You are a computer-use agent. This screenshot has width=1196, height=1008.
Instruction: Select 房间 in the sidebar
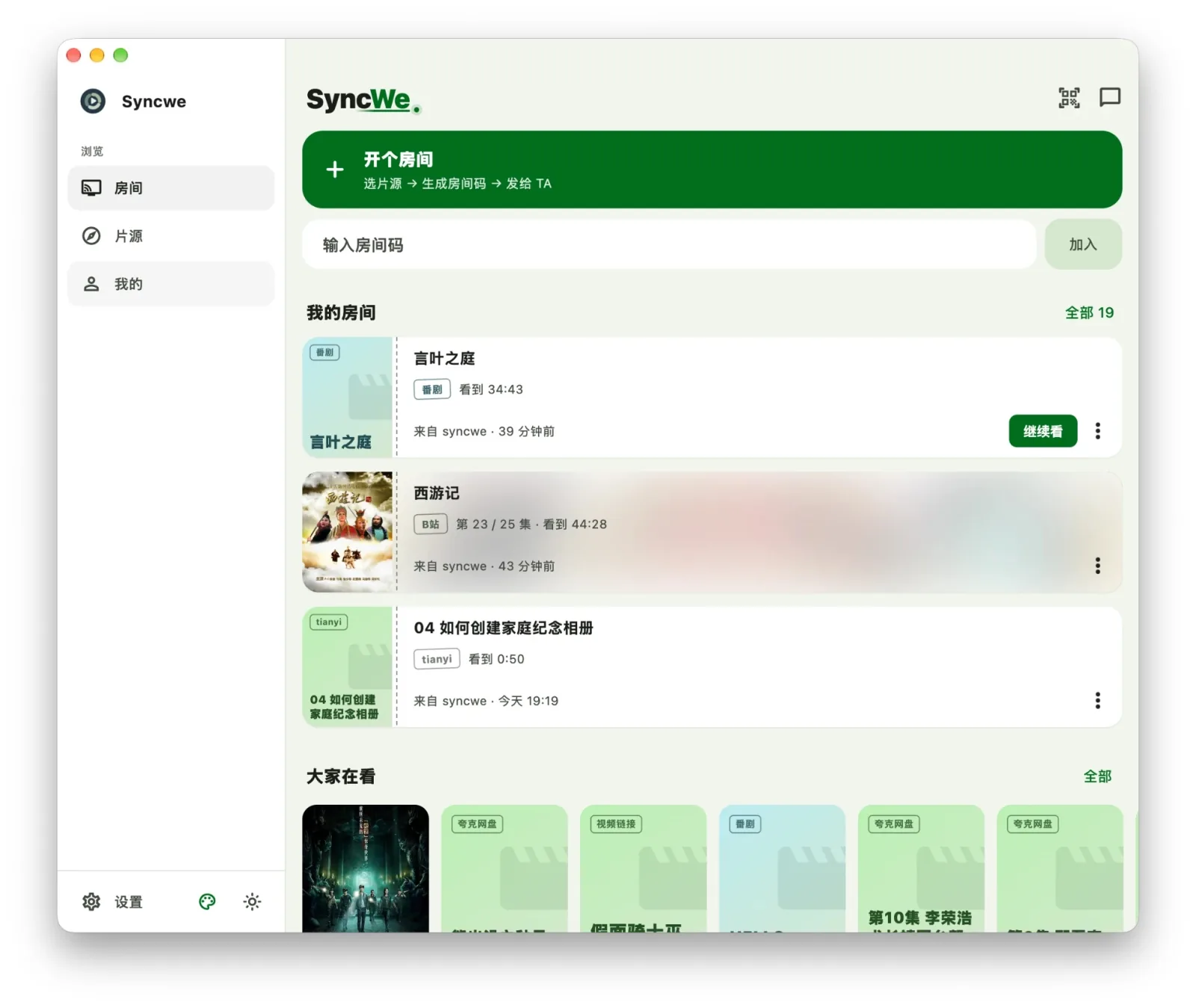pos(171,188)
